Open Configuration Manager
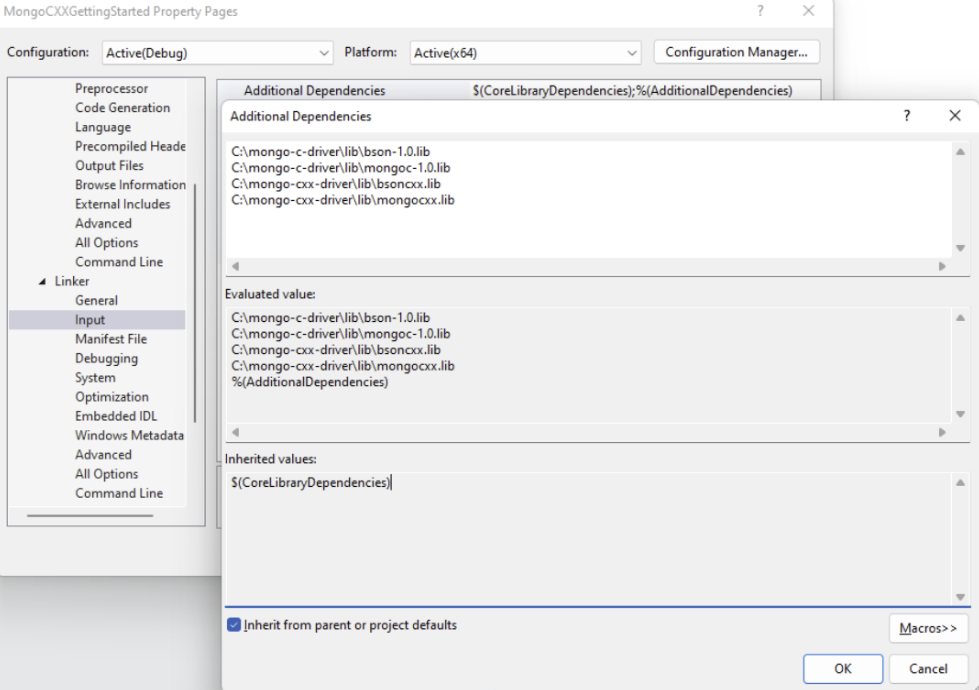979x690 pixels. tap(736, 52)
